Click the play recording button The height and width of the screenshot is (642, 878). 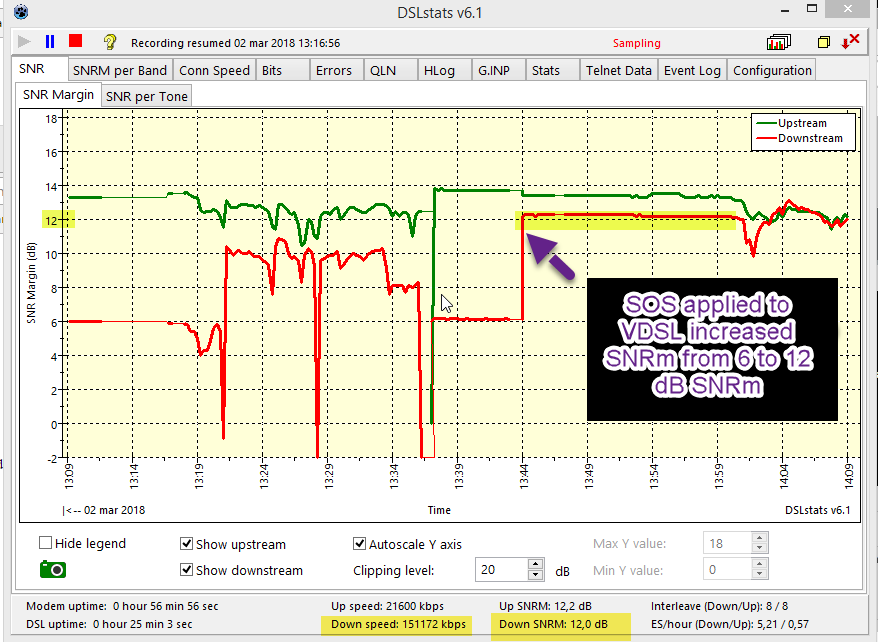(24, 41)
